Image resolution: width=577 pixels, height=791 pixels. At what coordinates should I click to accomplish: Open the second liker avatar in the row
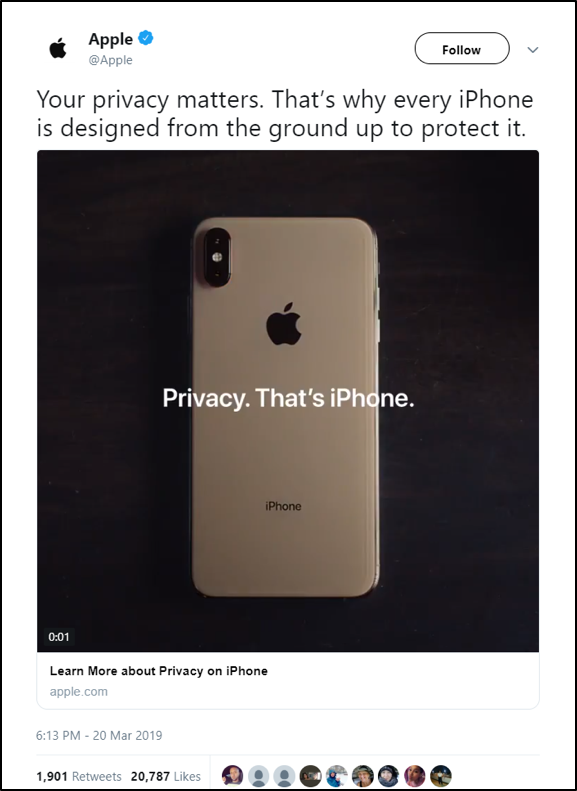pyautogui.click(x=259, y=776)
